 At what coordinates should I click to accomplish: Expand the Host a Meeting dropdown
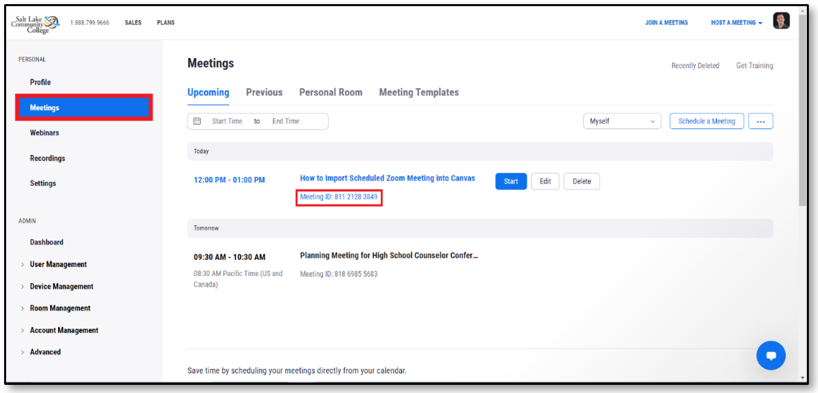pyautogui.click(x=737, y=23)
